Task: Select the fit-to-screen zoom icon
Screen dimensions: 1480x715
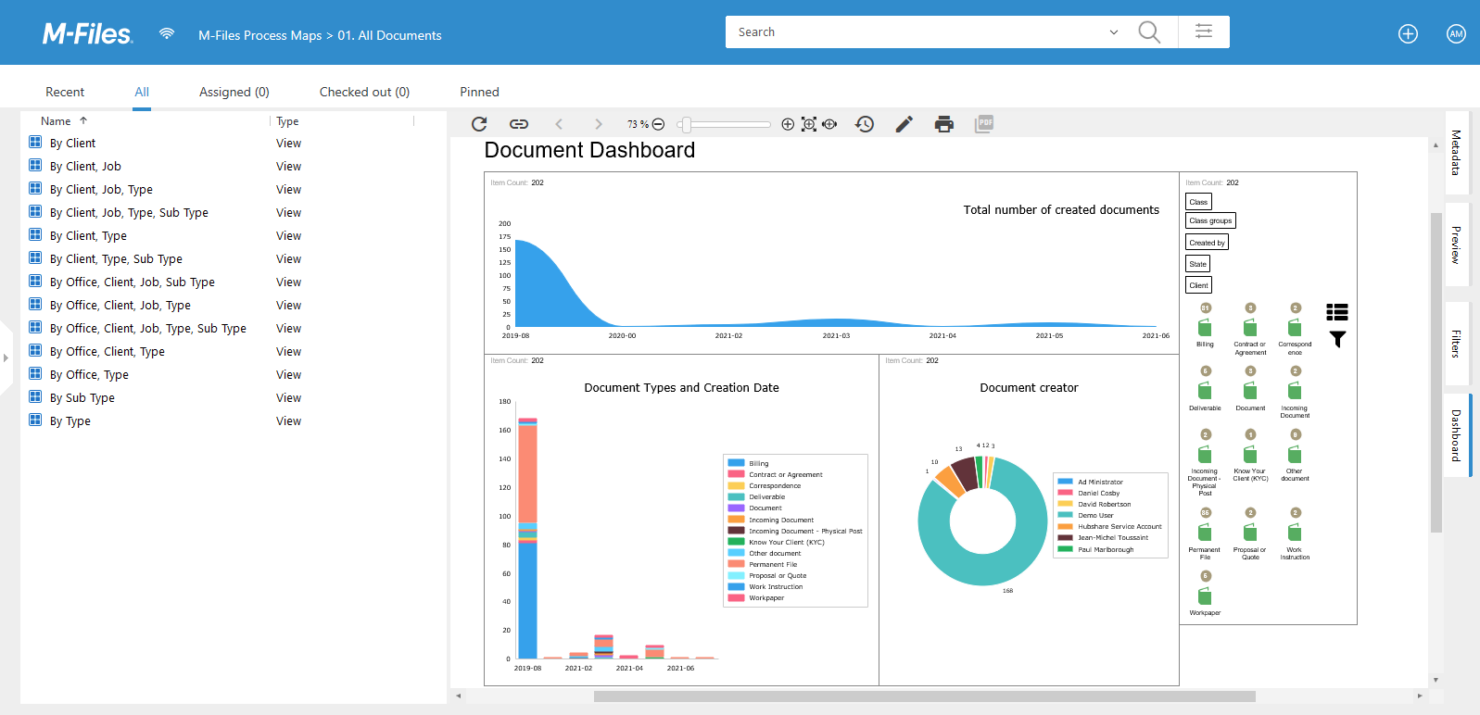Action: tap(809, 123)
